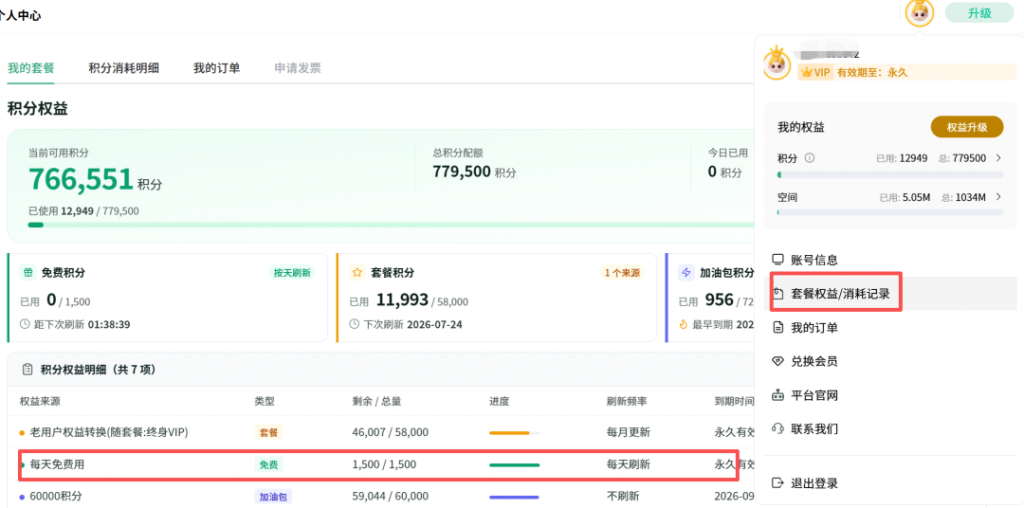Click the user avatar in top bar
The image size is (1024, 508).
[x=920, y=13]
